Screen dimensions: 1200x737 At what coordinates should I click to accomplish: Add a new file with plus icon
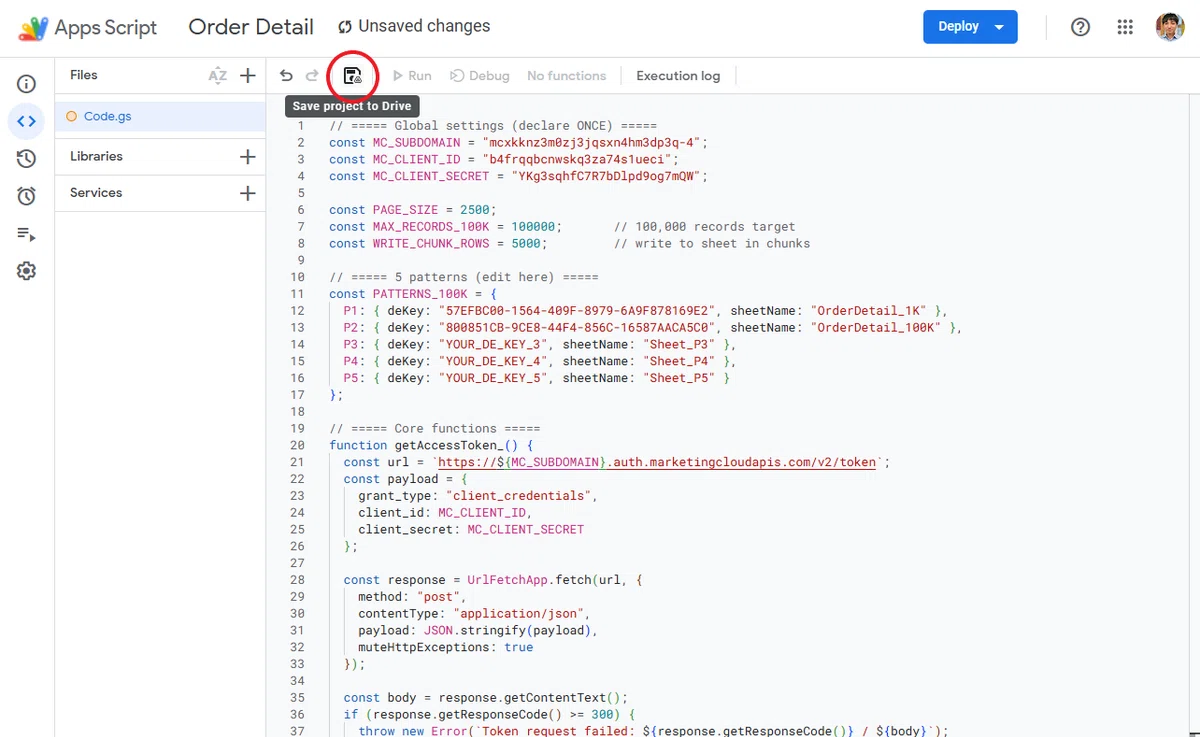(x=248, y=75)
